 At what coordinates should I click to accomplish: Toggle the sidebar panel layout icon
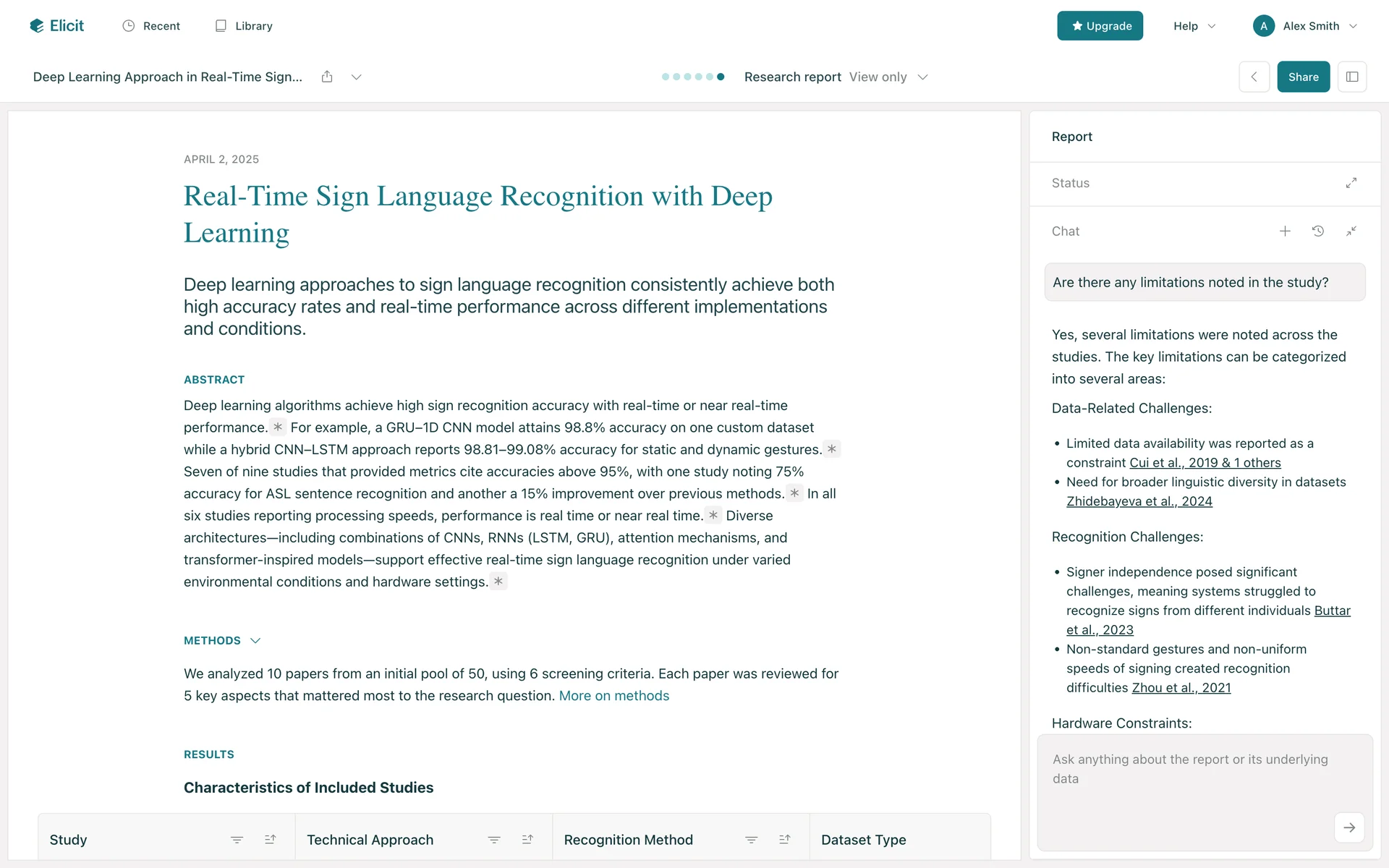point(1351,77)
